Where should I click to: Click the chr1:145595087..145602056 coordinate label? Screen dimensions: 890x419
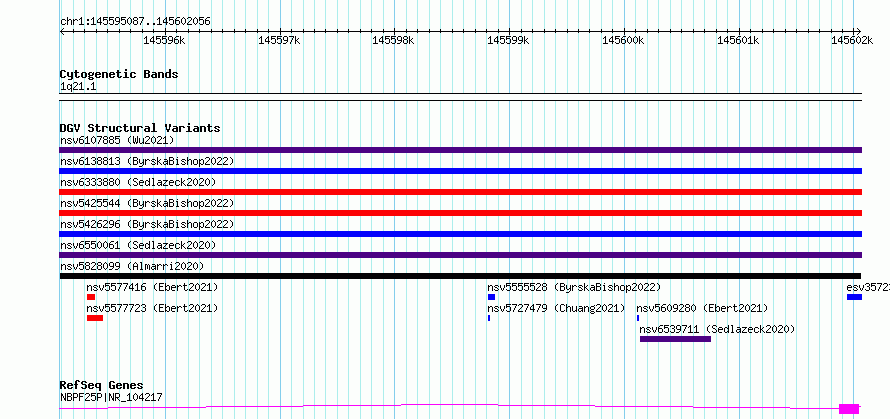pyautogui.click(x=135, y=22)
